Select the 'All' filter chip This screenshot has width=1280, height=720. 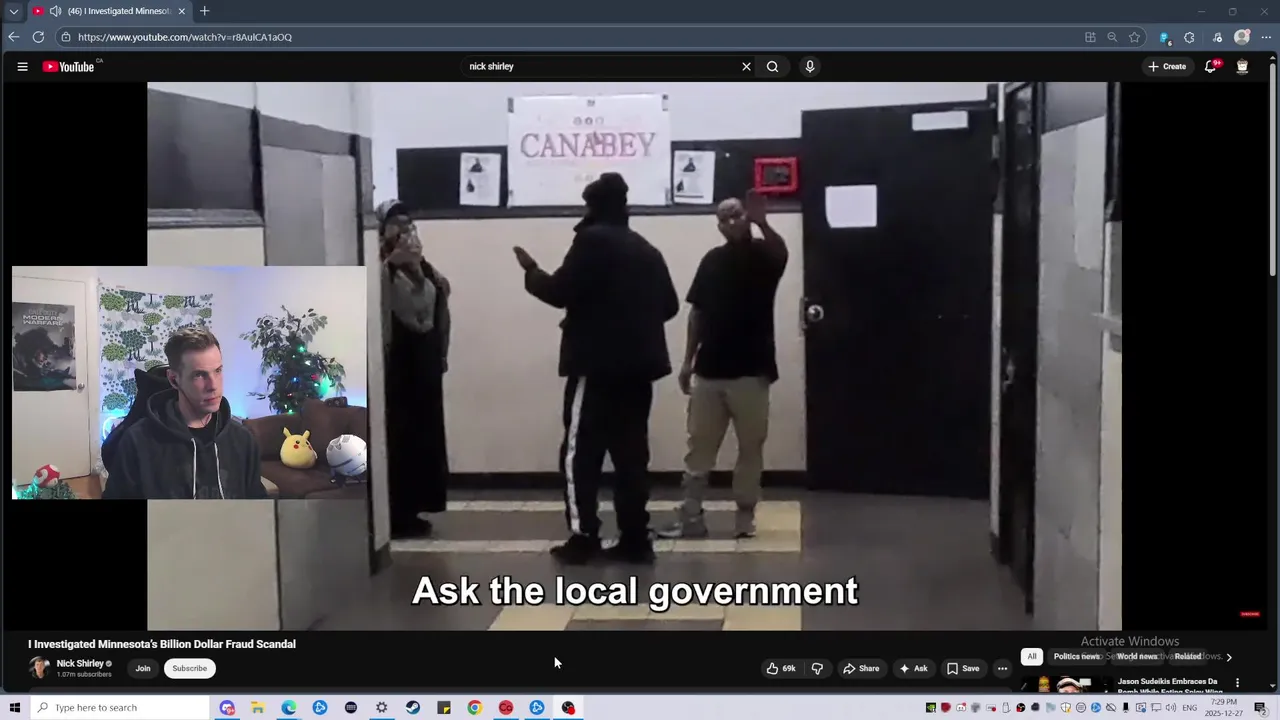click(1032, 657)
